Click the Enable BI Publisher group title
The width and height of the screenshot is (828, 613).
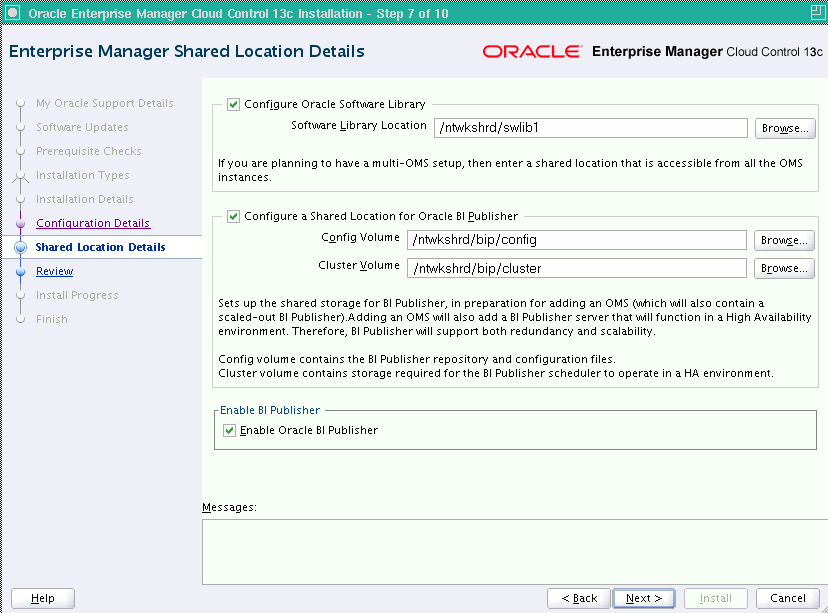(x=270, y=410)
